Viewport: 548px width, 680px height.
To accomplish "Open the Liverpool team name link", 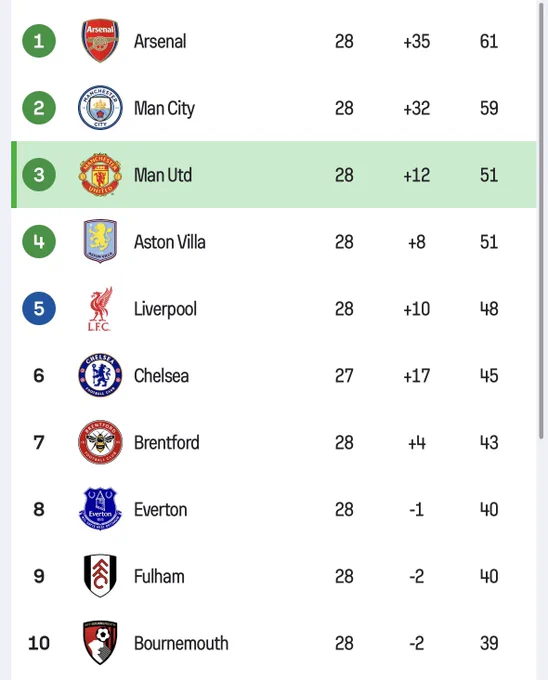I will pos(165,309).
